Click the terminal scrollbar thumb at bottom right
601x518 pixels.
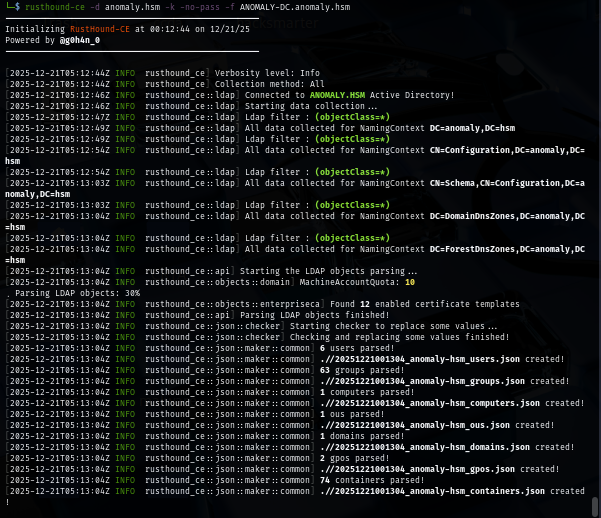coord(596,506)
